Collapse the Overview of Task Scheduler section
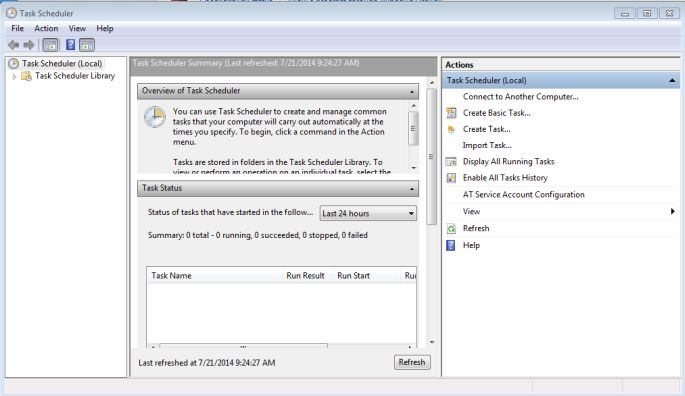Screen dimensions: 685x396 coord(412,91)
